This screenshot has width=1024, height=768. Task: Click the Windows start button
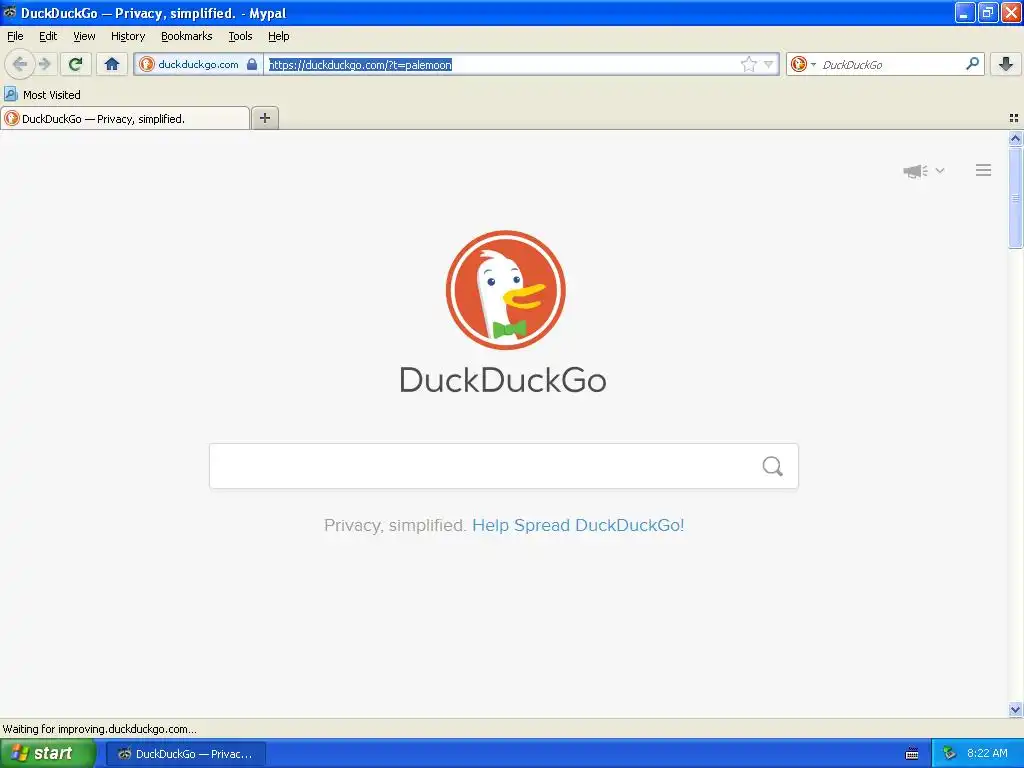pos(48,754)
